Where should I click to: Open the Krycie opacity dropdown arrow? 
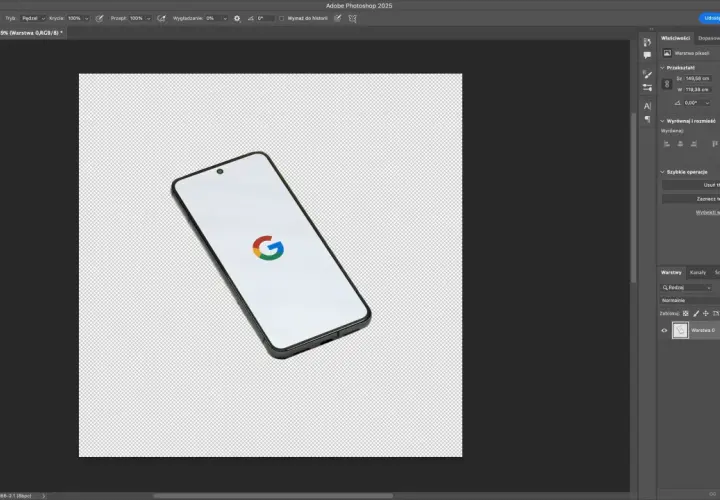(x=86, y=18)
